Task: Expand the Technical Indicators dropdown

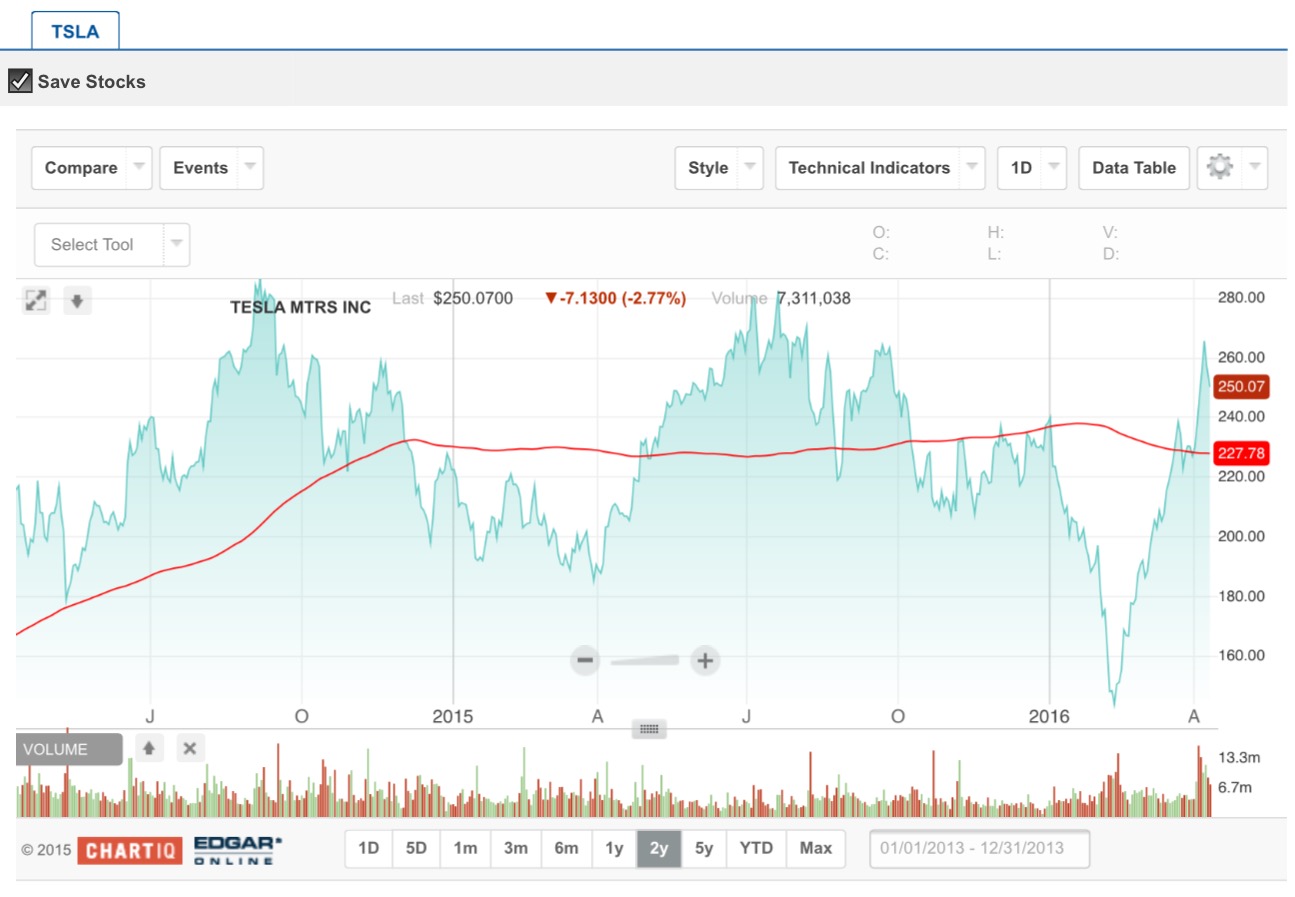Action: [x=879, y=168]
